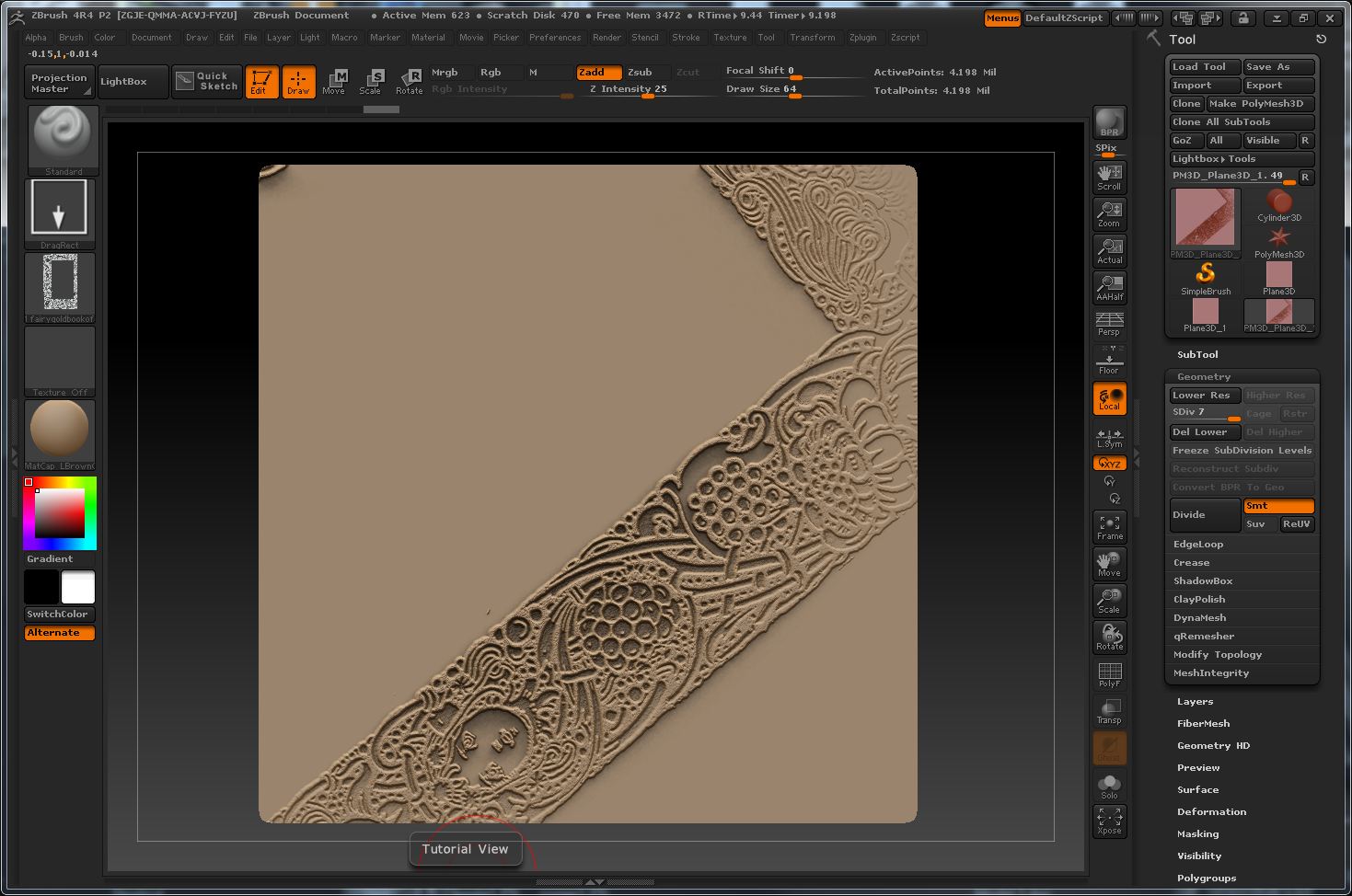1352x896 pixels.
Task: Toggle Draw mode button
Action: [298, 82]
